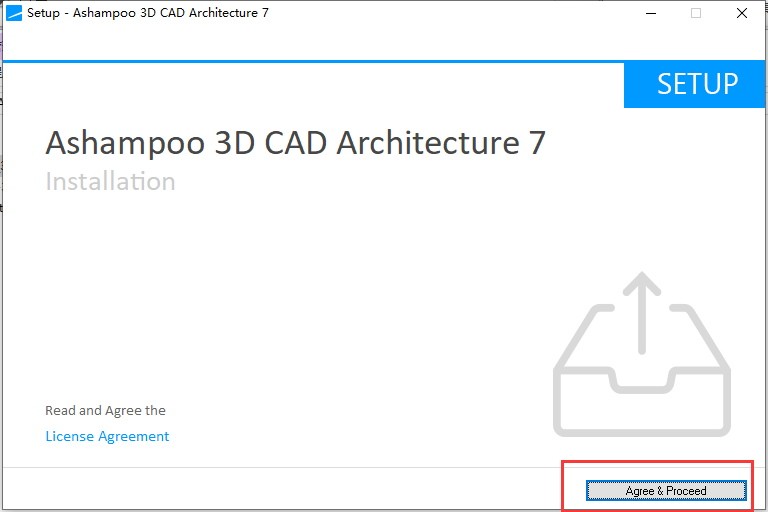Click the 'Read and Agree the' text
Screen dimensions: 768x512
tap(105, 411)
